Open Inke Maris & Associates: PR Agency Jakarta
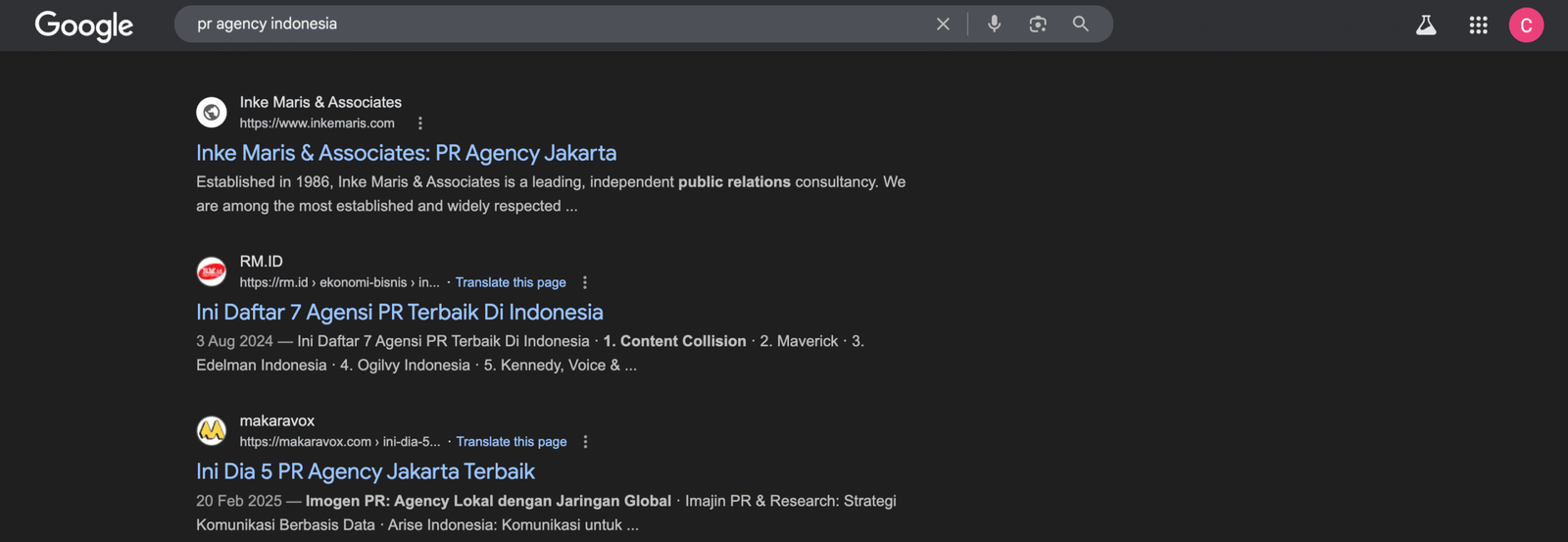This screenshot has width=1568, height=542. pos(406,153)
